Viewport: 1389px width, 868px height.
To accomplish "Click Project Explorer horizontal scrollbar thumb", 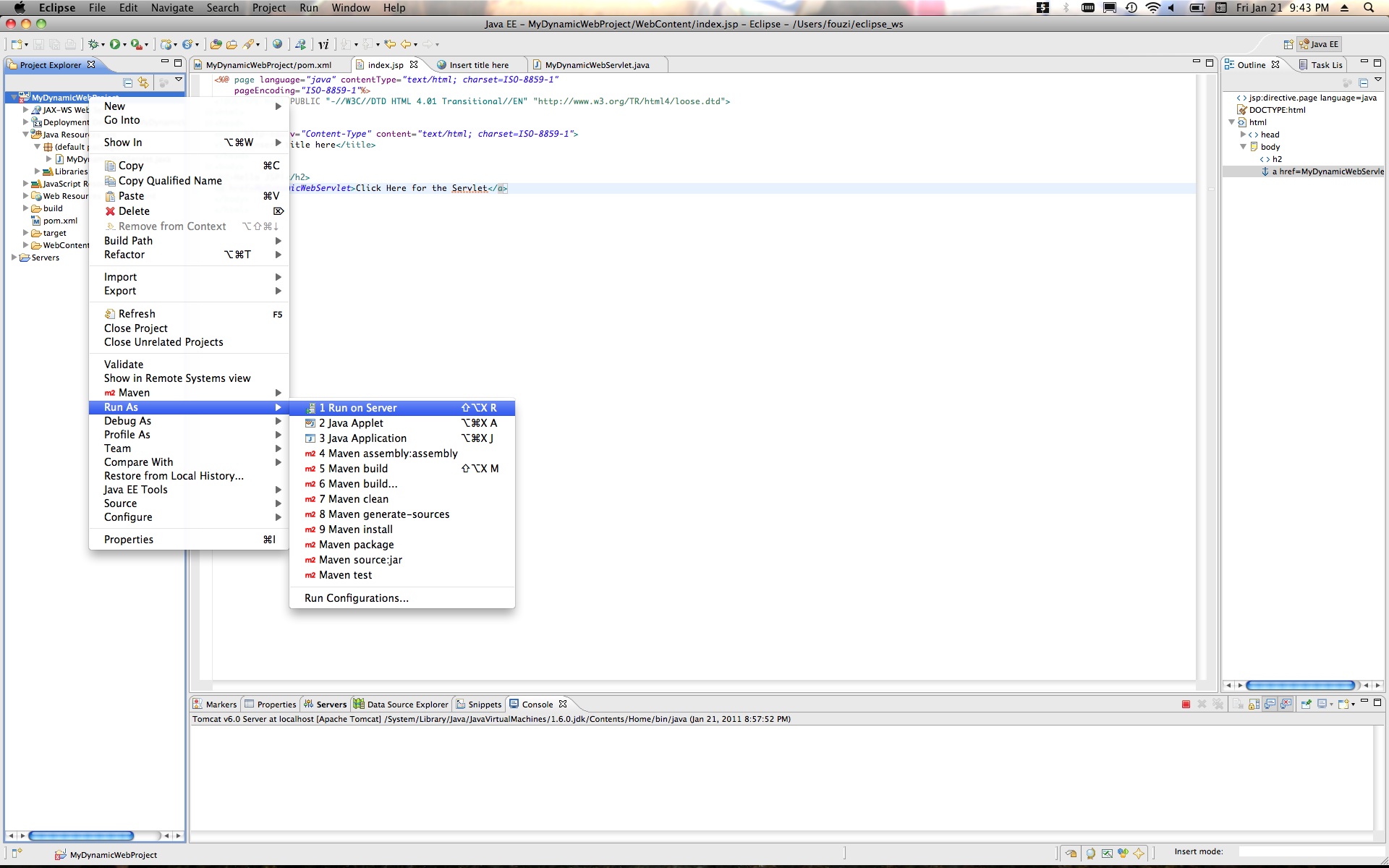I will (81, 835).
